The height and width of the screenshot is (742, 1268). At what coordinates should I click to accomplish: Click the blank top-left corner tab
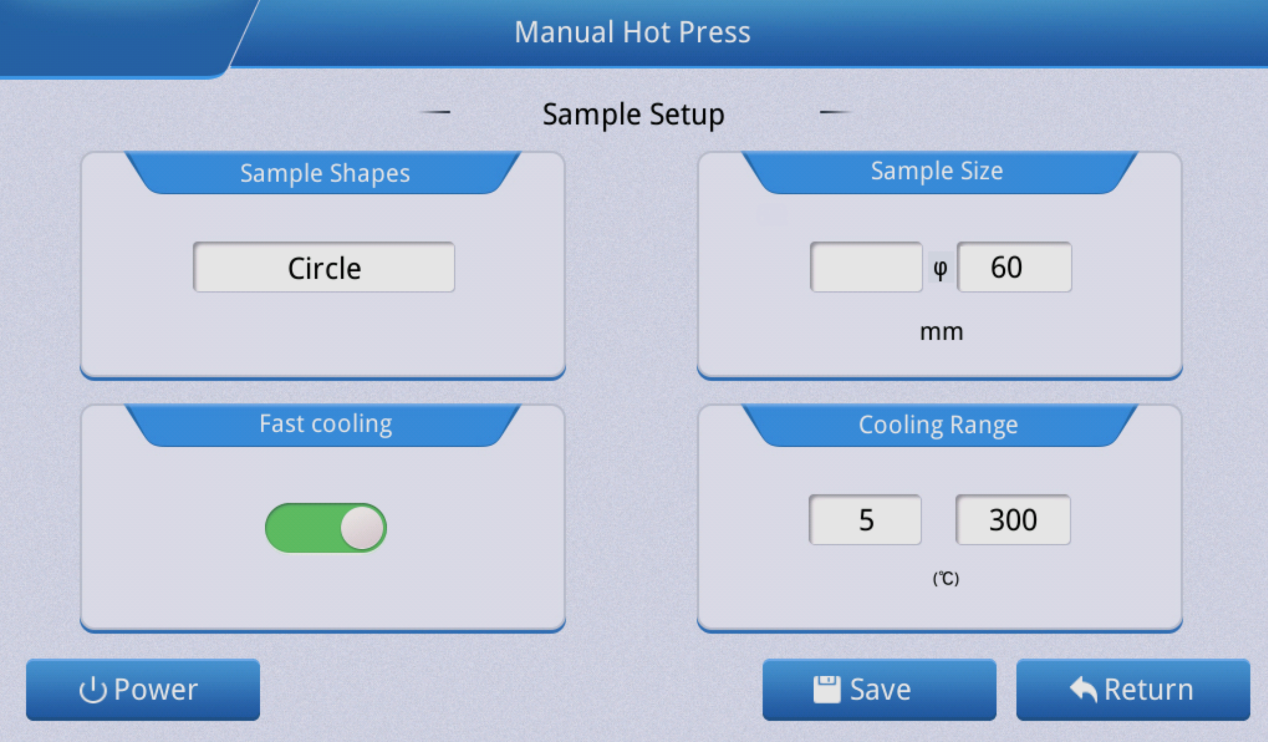[x=115, y=36]
